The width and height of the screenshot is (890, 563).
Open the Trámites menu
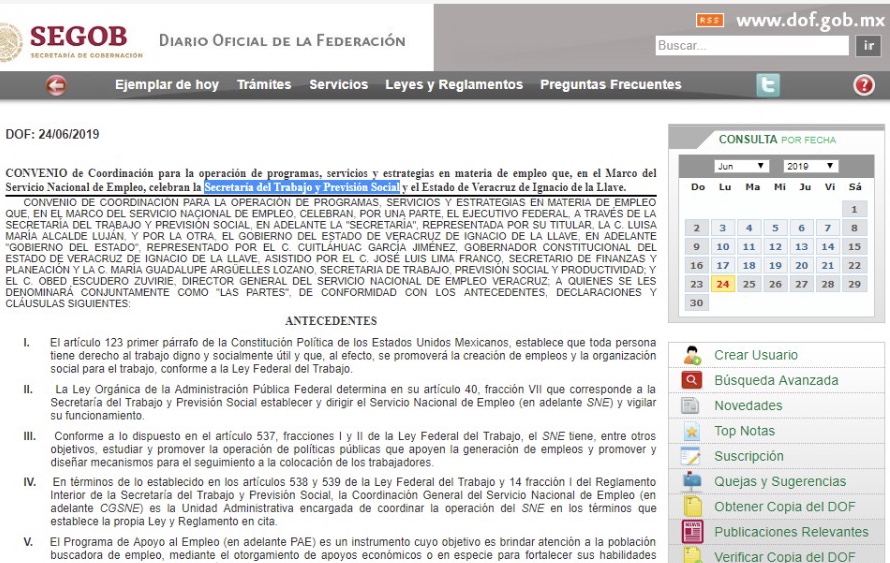coord(264,85)
